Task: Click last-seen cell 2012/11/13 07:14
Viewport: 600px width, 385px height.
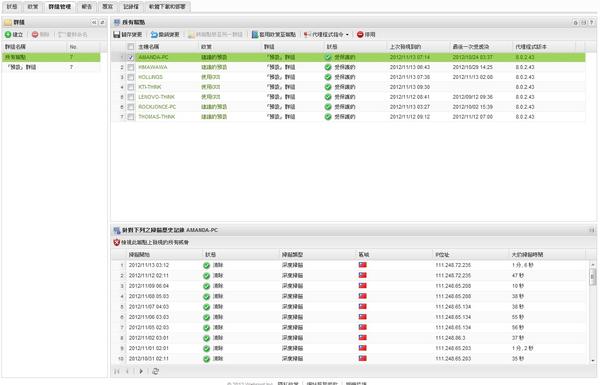Action: point(409,57)
